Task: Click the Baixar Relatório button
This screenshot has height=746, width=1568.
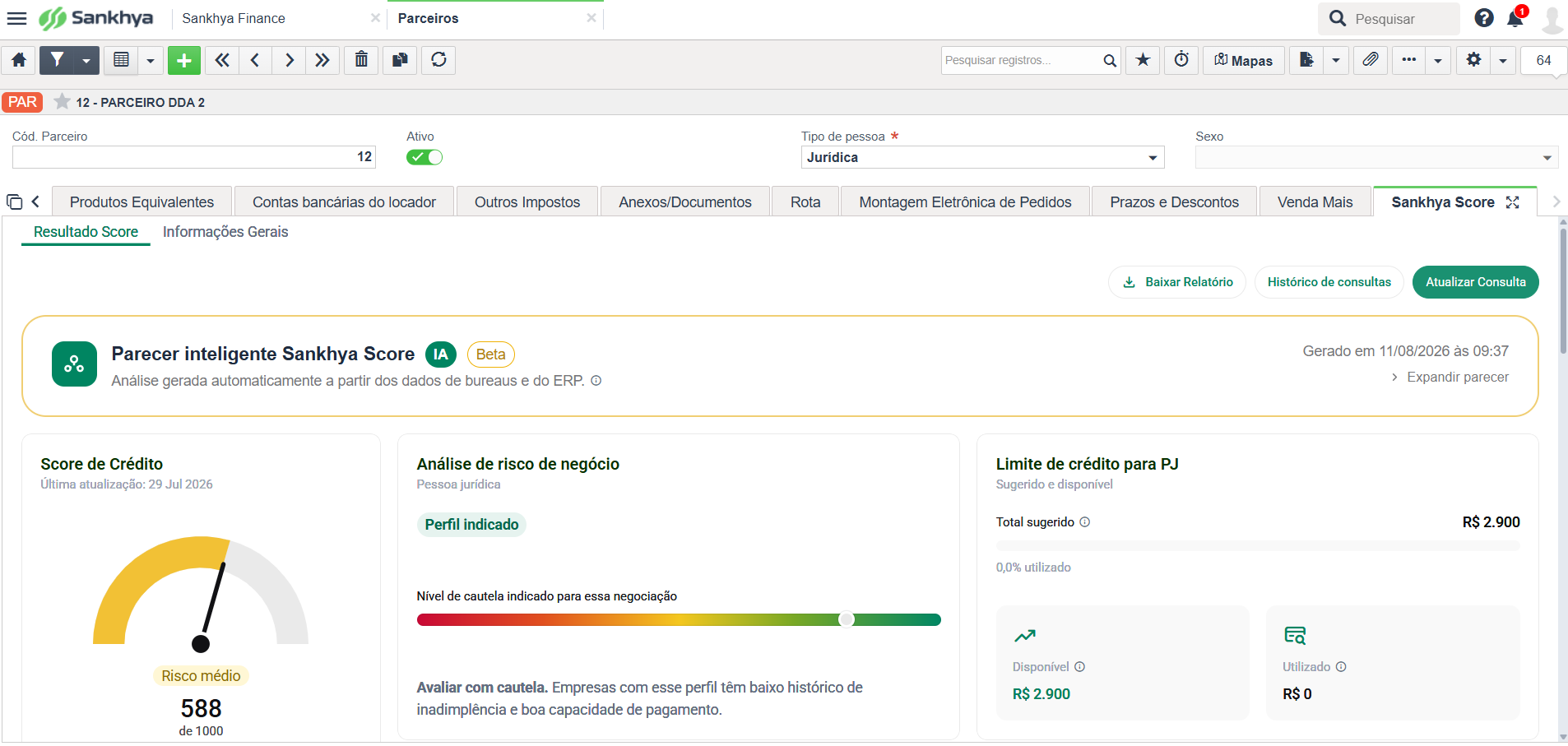Action: [1177, 282]
